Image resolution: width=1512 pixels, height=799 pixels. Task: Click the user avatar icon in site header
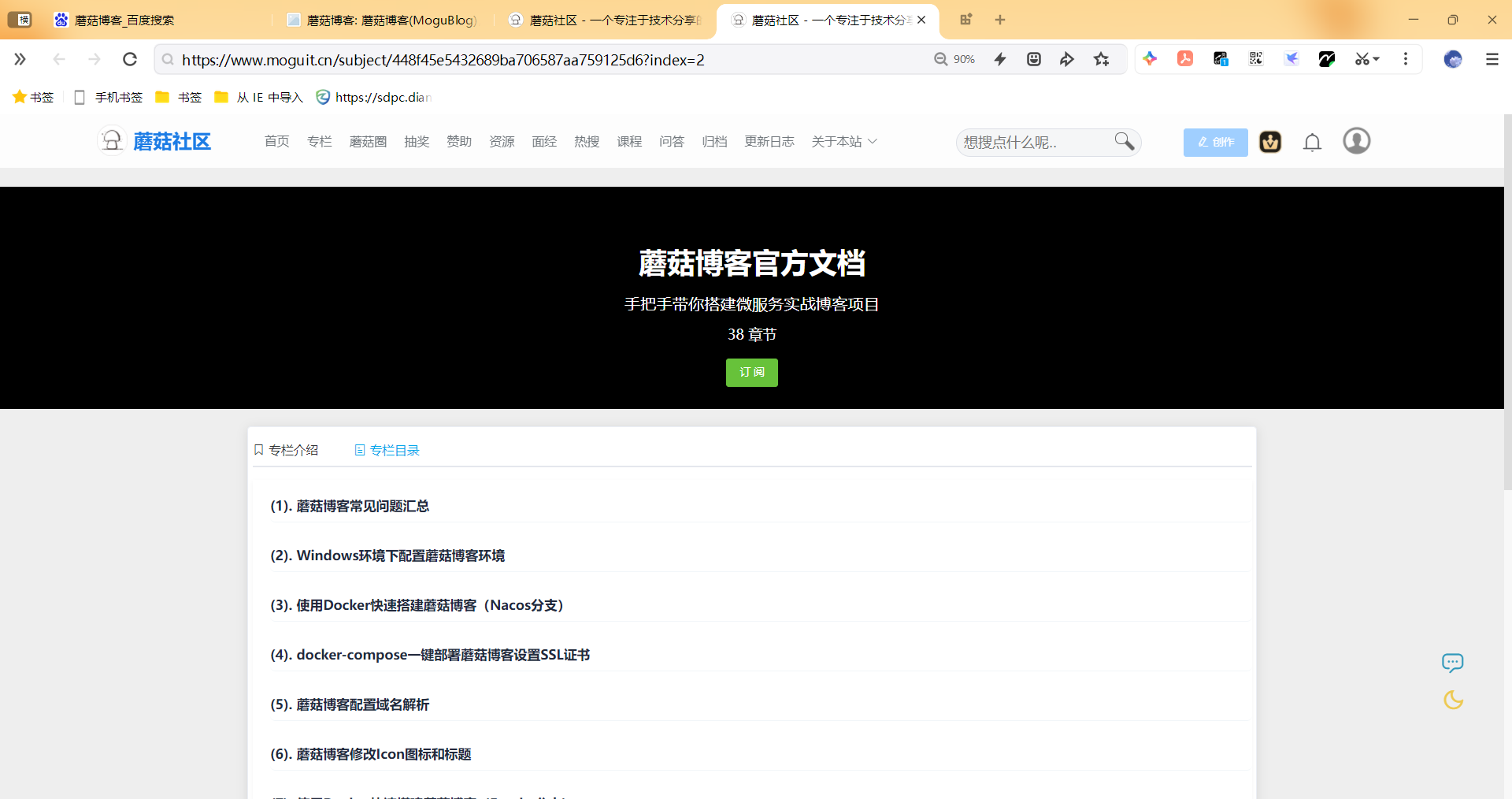click(x=1357, y=141)
